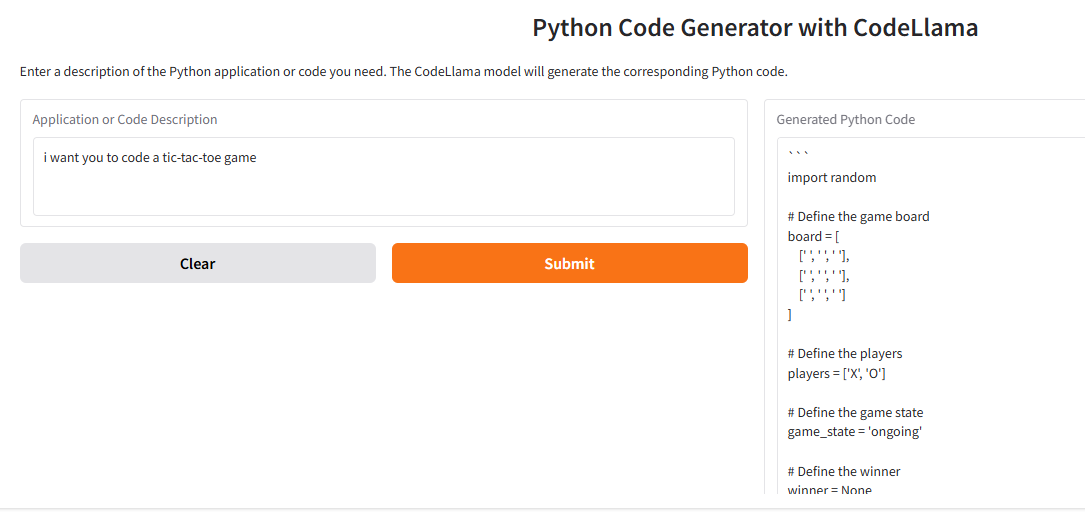Click the players = ['X', 'O'] line
1085x512 pixels.
[x=837, y=373]
